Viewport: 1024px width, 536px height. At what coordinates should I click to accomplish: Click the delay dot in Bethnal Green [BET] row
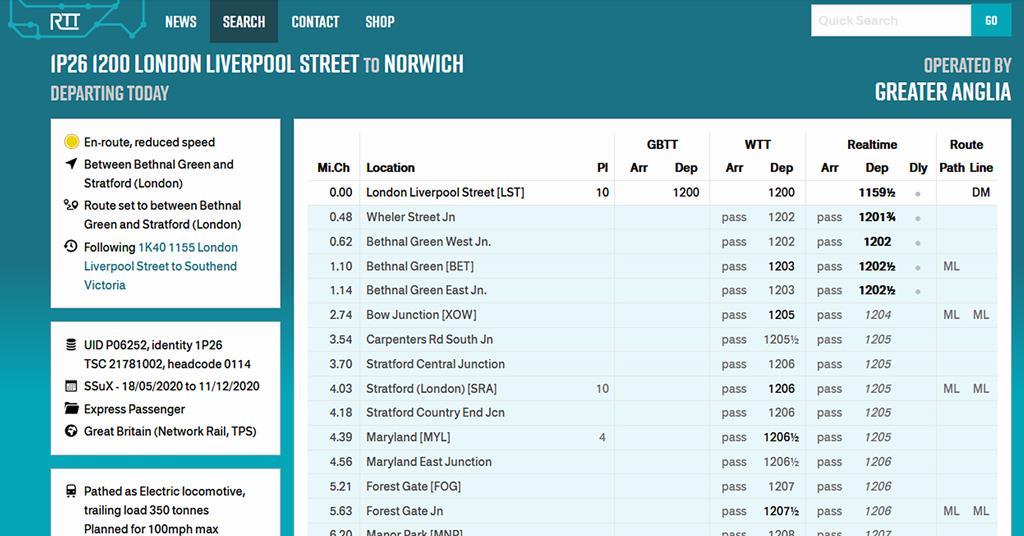(918, 268)
